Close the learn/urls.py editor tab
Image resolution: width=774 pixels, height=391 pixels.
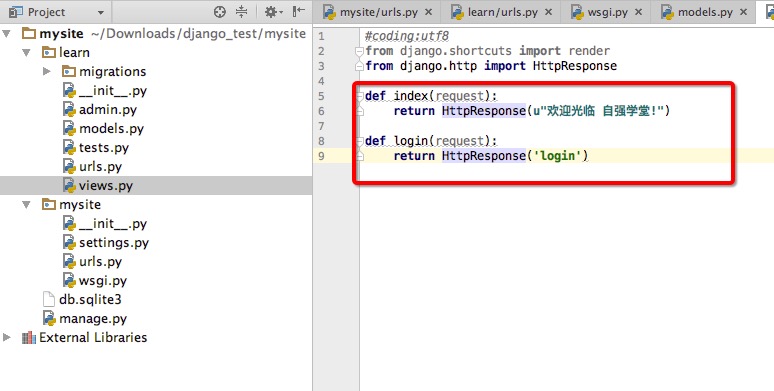pos(548,12)
